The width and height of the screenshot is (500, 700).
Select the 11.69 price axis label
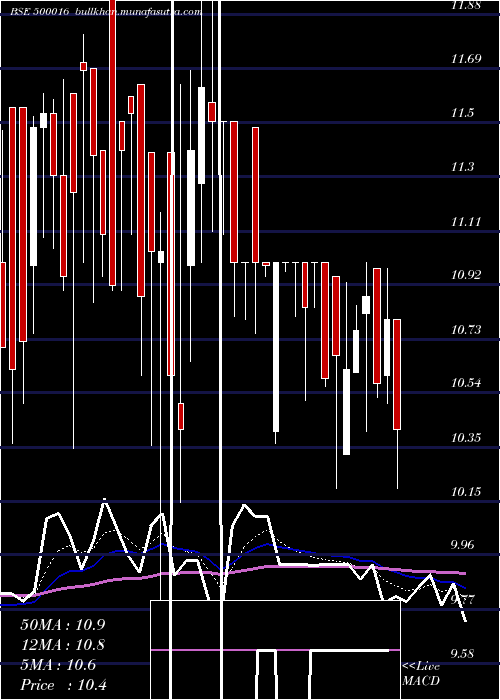tap(466, 58)
